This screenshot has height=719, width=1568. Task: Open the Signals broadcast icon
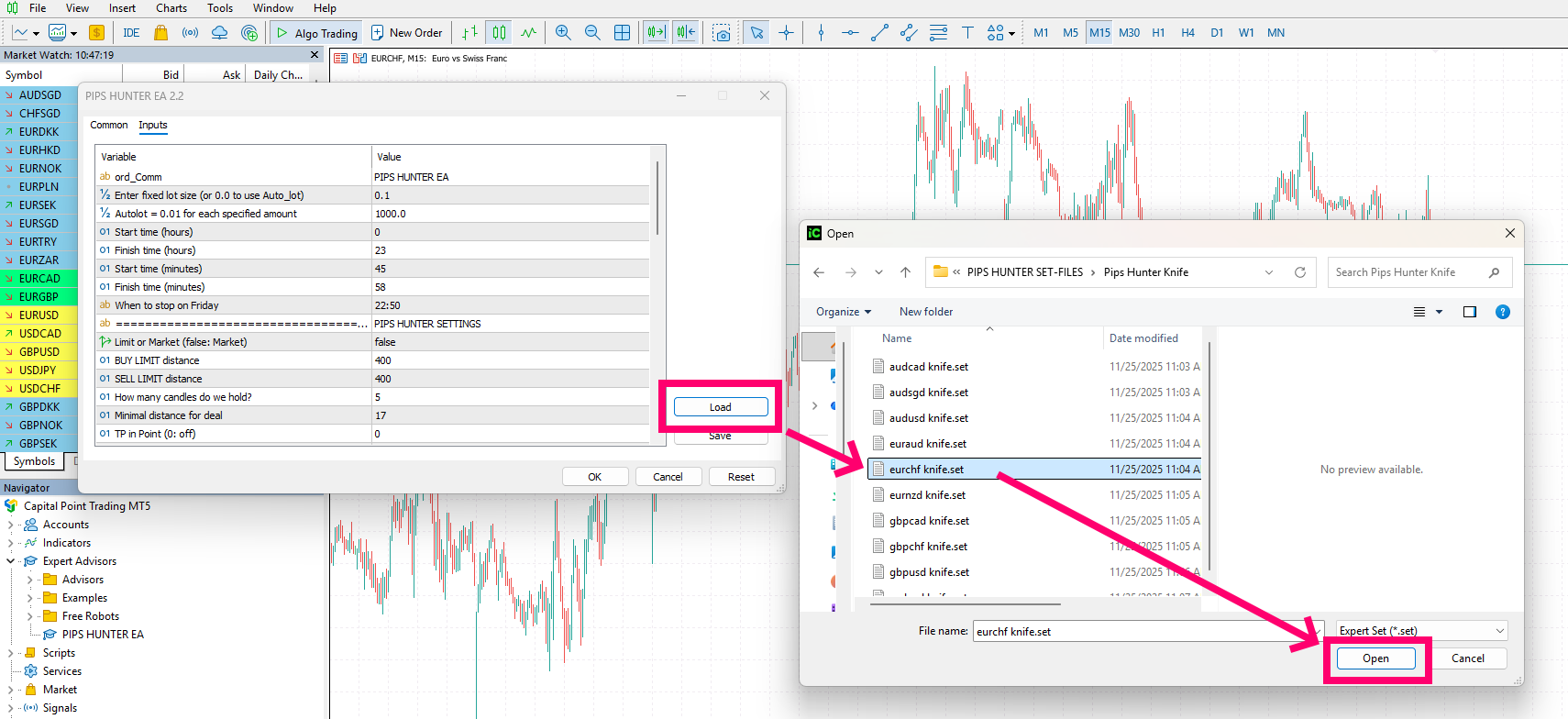pos(190,33)
